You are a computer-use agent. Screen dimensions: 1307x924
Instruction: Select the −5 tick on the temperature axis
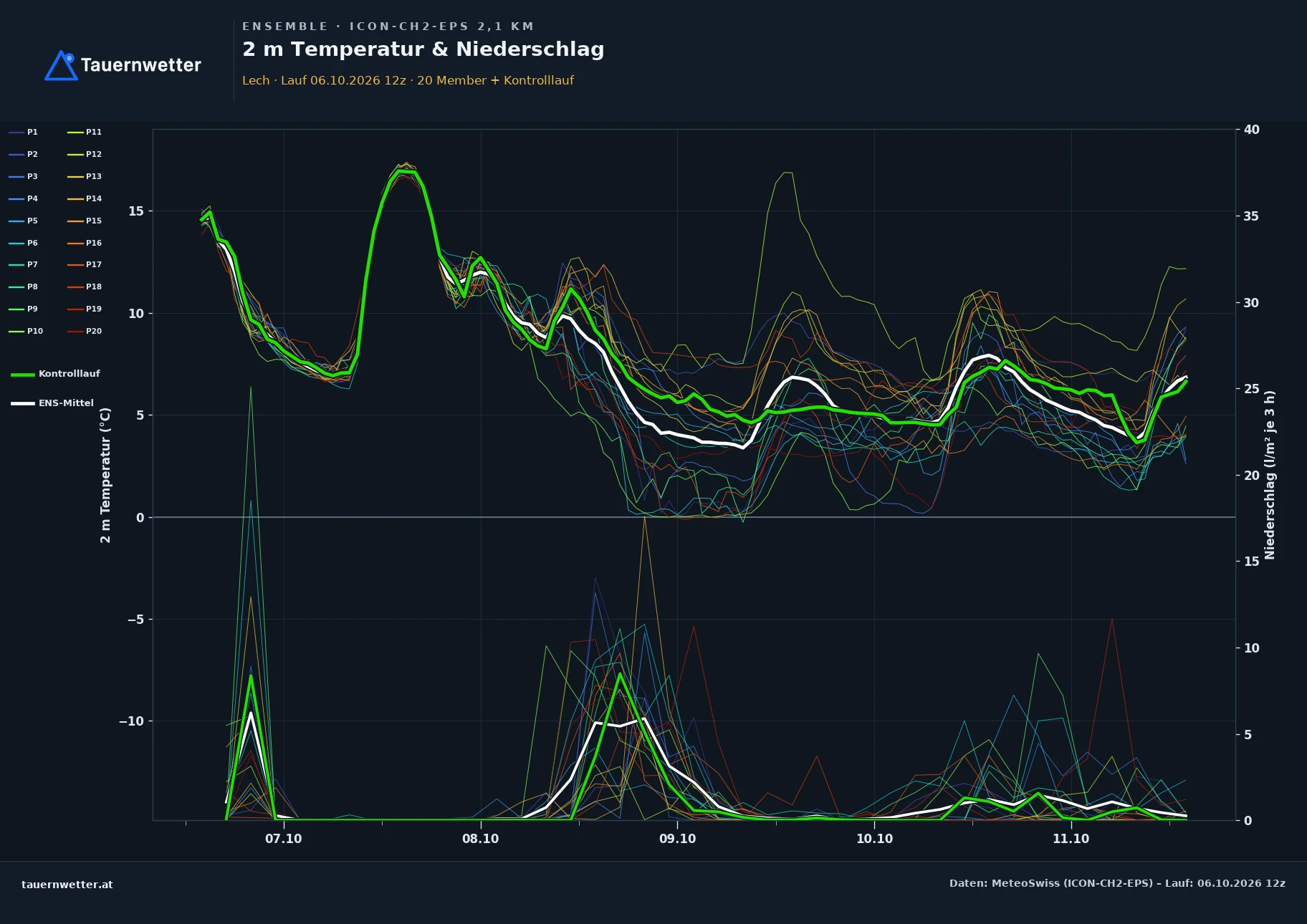tap(136, 620)
